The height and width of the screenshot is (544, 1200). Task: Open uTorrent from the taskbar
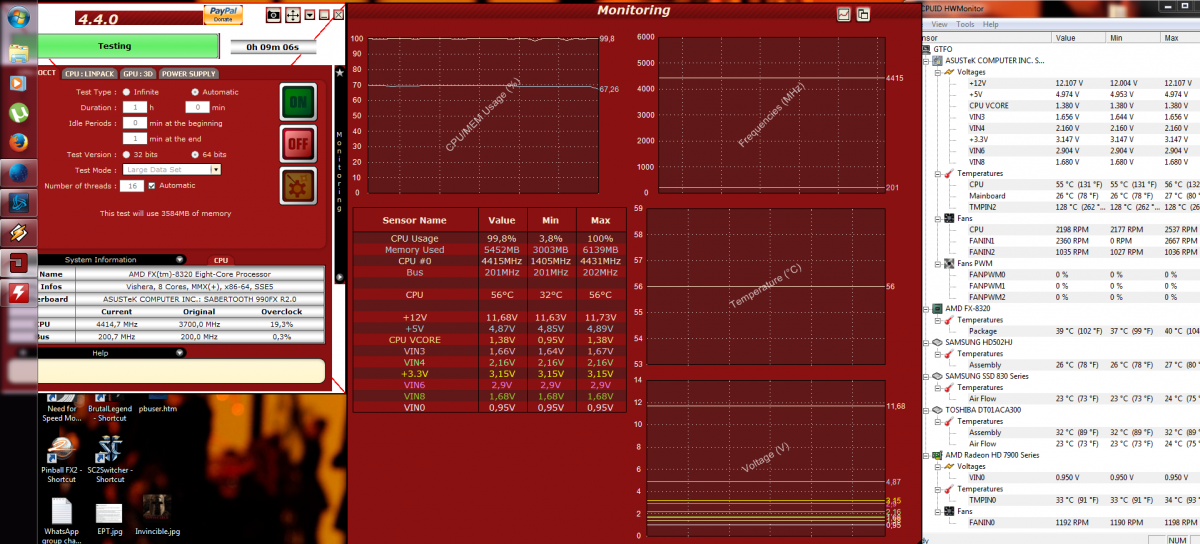coord(18,112)
